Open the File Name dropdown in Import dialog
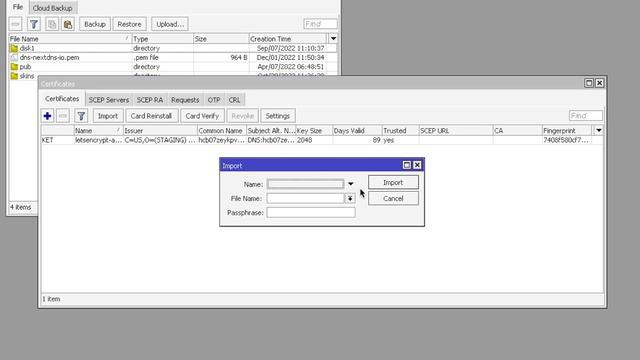640x360 pixels. (350, 198)
